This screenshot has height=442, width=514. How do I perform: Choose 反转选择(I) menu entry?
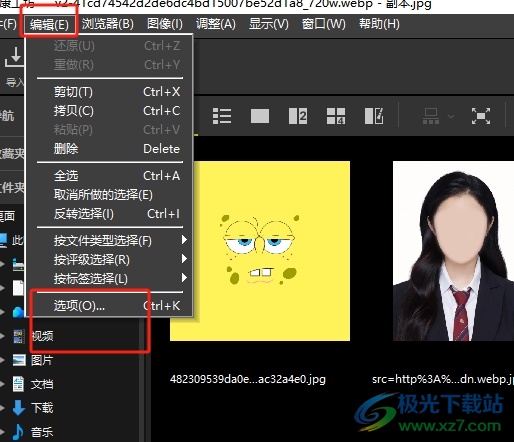click(x=110, y=214)
